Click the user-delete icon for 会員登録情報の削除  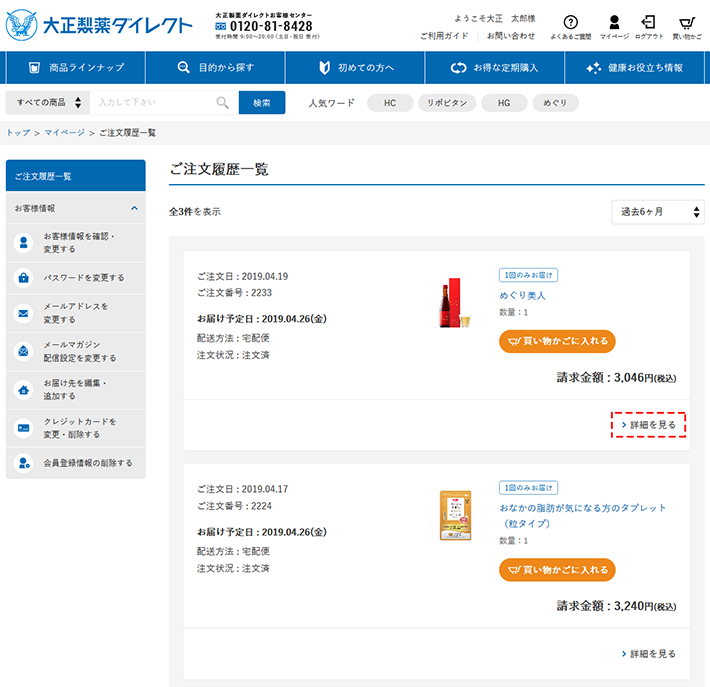(24, 463)
